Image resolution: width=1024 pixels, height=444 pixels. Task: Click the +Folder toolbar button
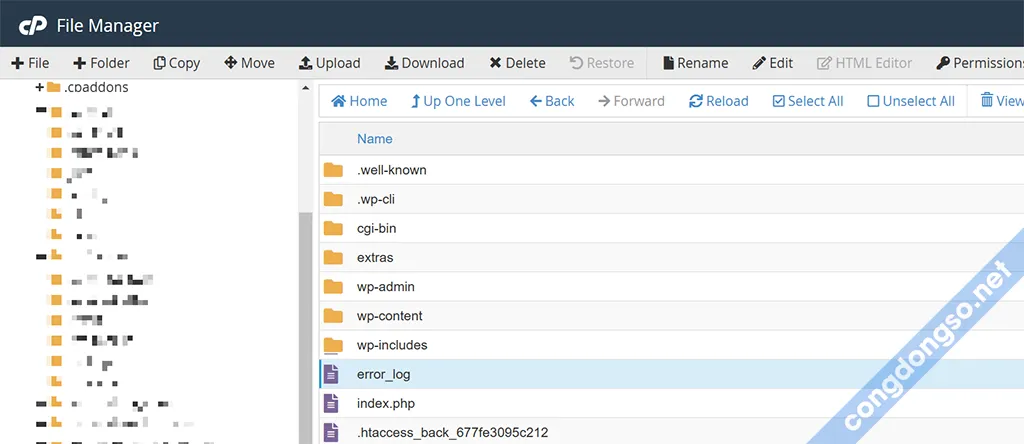pos(101,63)
